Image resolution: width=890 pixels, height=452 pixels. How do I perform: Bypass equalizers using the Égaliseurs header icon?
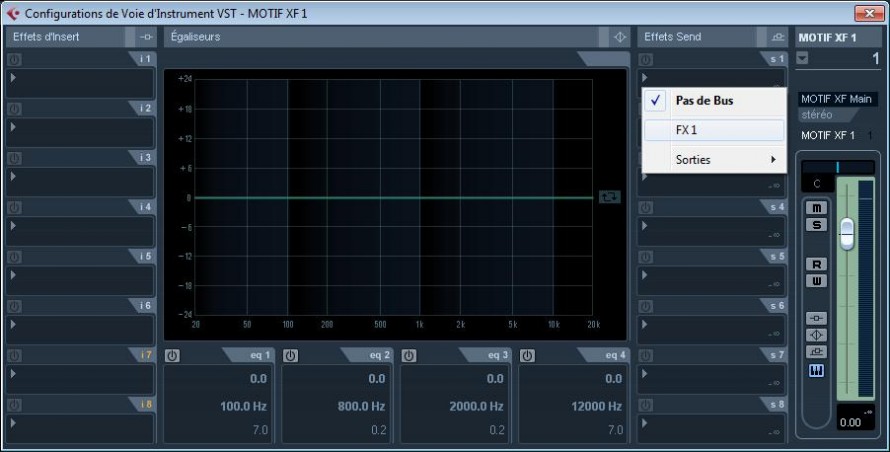point(619,37)
